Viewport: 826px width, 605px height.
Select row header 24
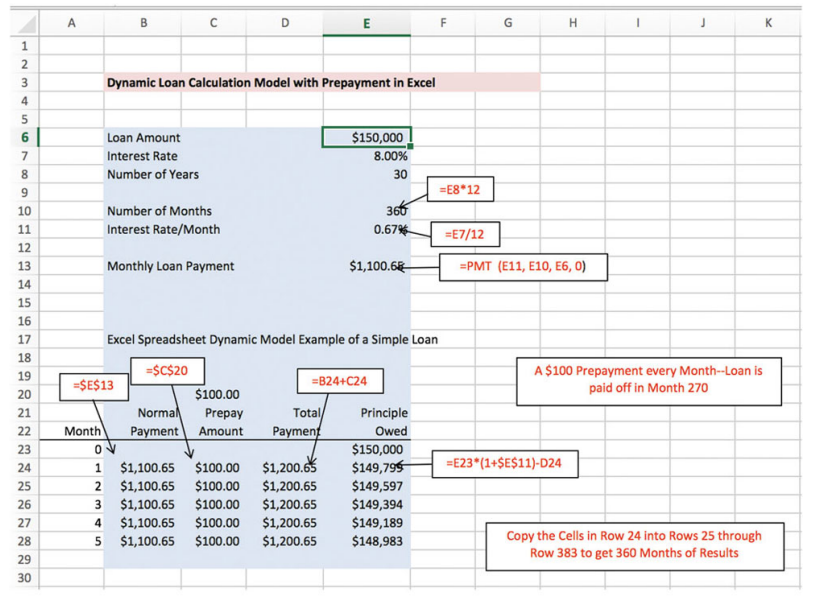24,467
